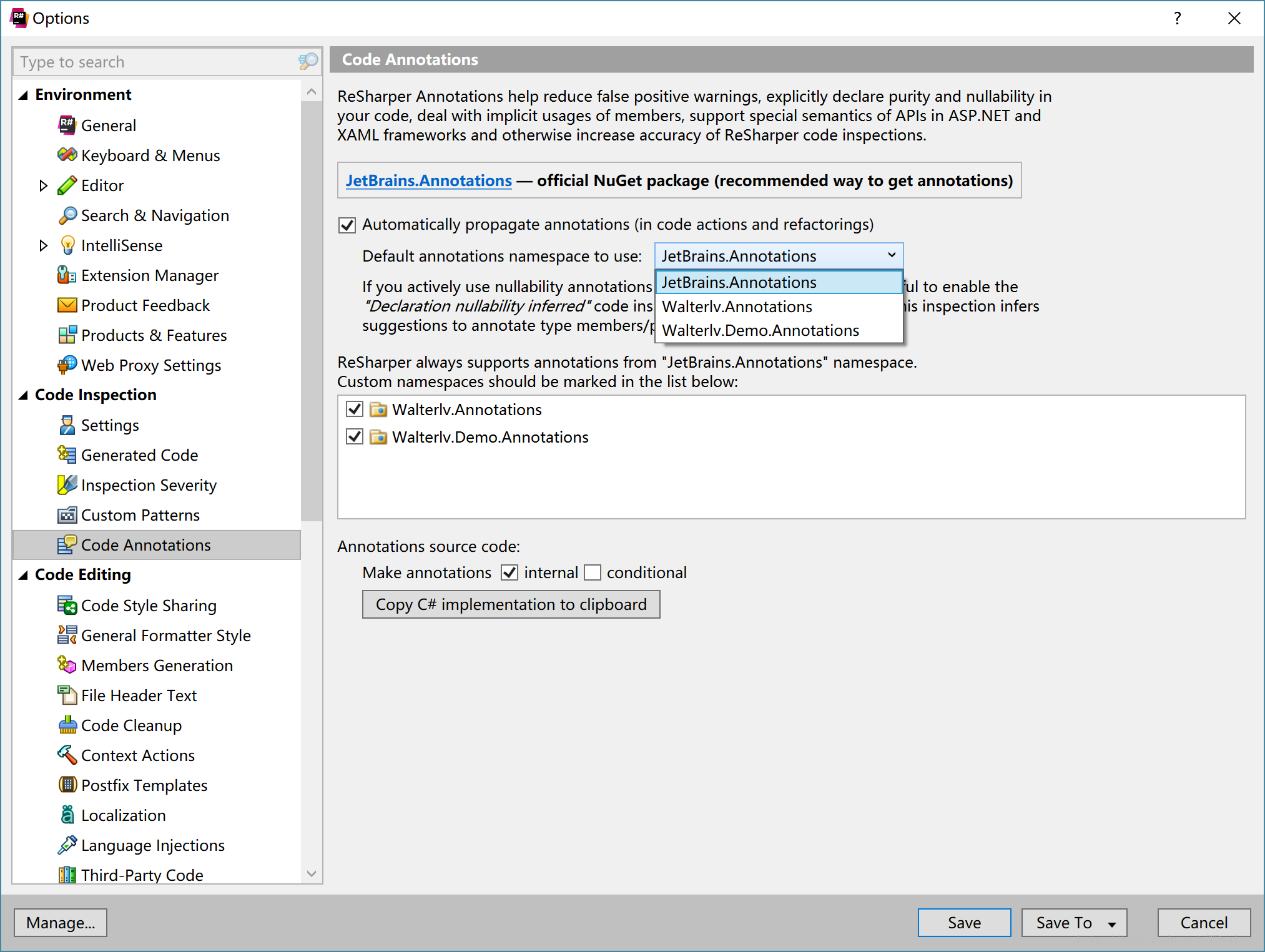Enable the conditional annotations checkbox

pyautogui.click(x=593, y=572)
